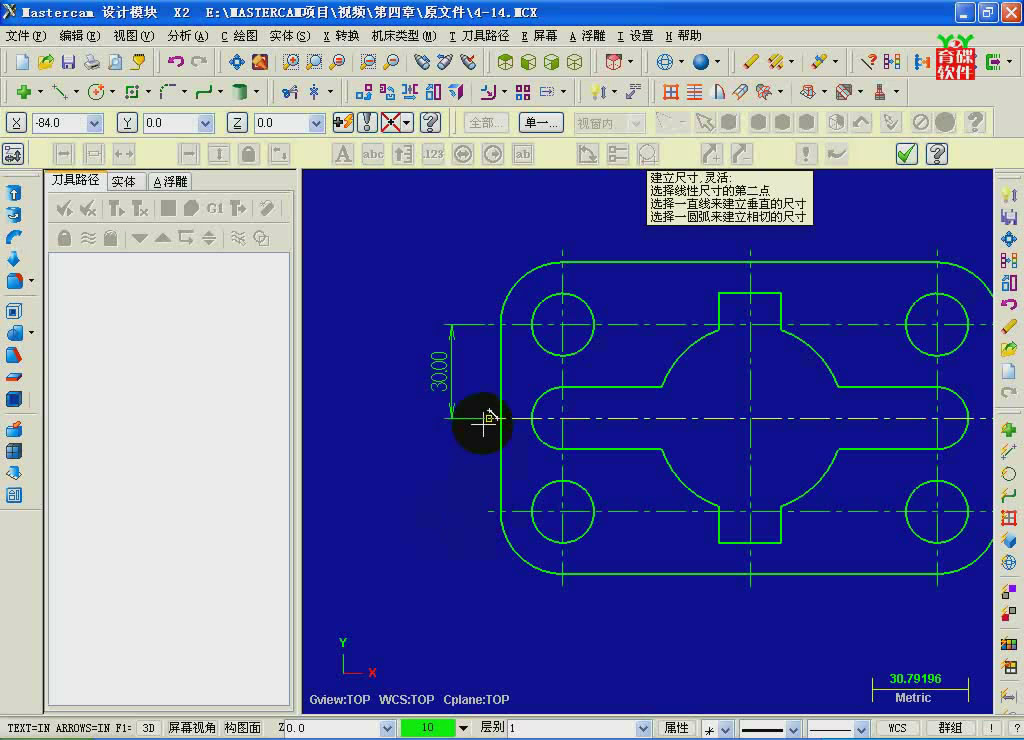Click the green cylinder primitive solid icon
The width and height of the screenshot is (1024, 740).
tap(240, 92)
